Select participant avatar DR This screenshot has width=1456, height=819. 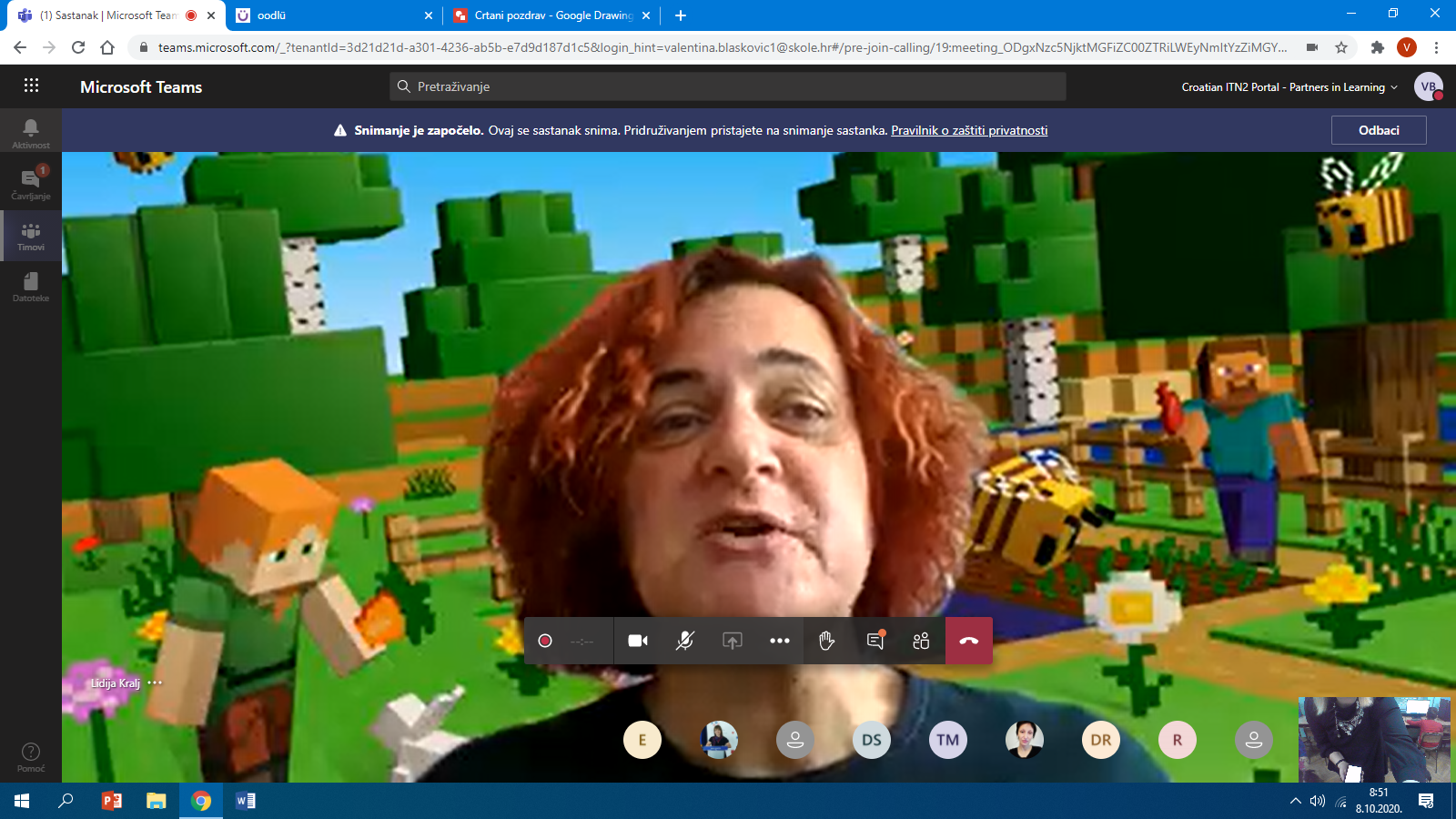coord(1101,740)
